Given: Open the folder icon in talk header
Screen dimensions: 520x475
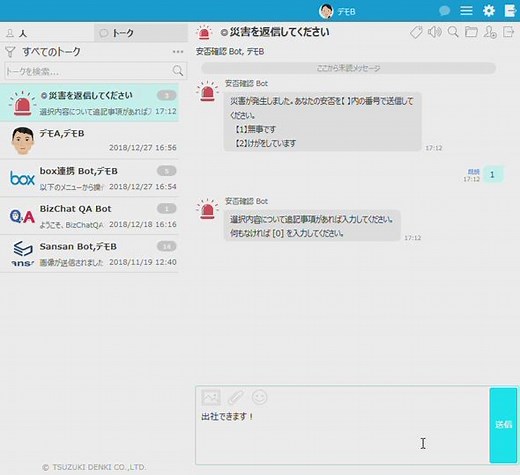Looking at the screenshot, I should pos(471,32).
